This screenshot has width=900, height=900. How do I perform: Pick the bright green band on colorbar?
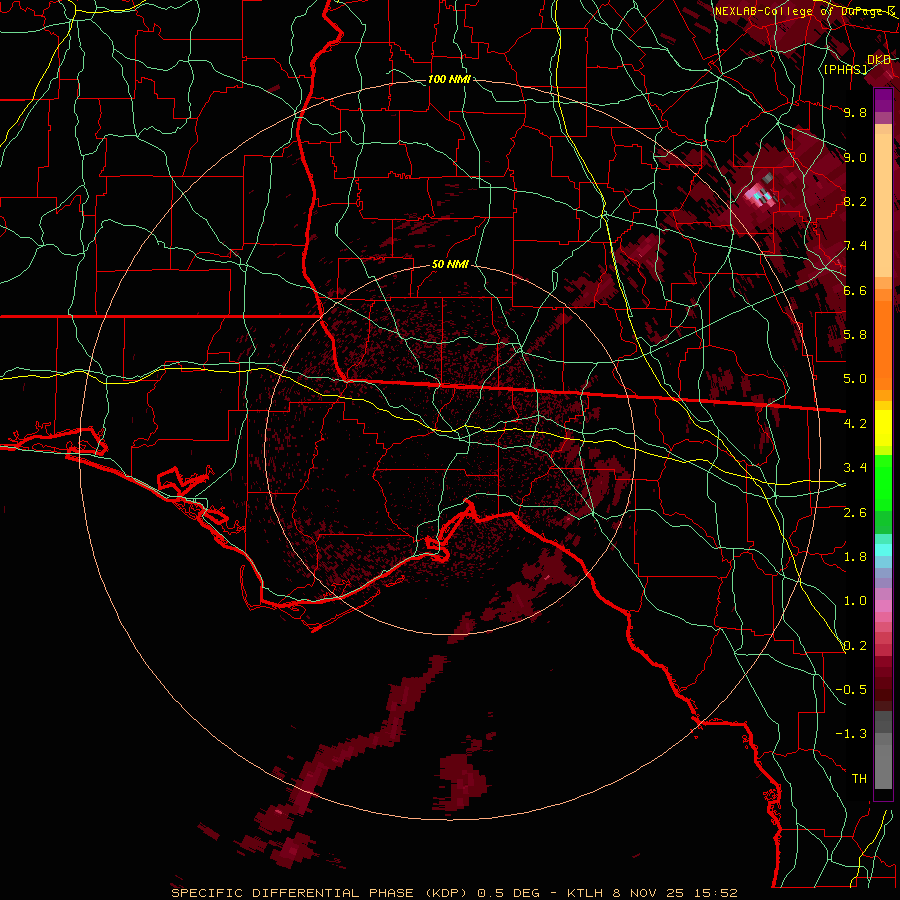pyautogui.click(x=883, y=484)
